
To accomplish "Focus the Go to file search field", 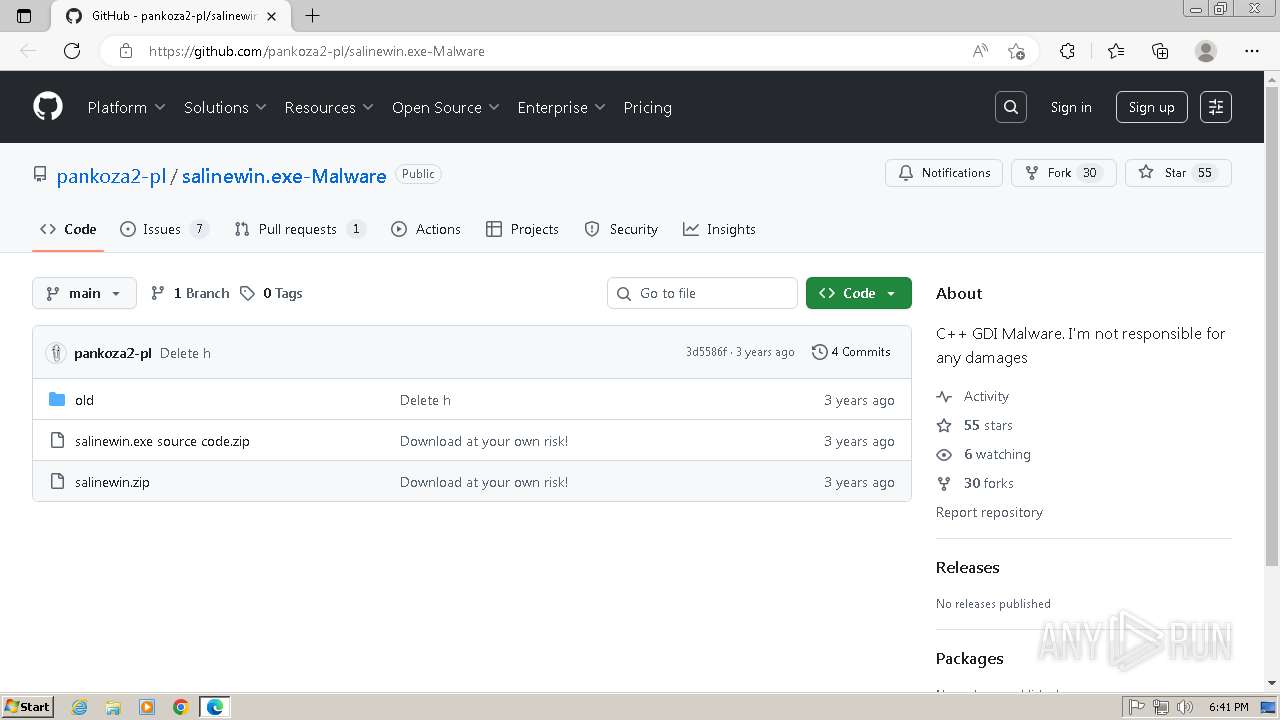I will tap(702, 293).
